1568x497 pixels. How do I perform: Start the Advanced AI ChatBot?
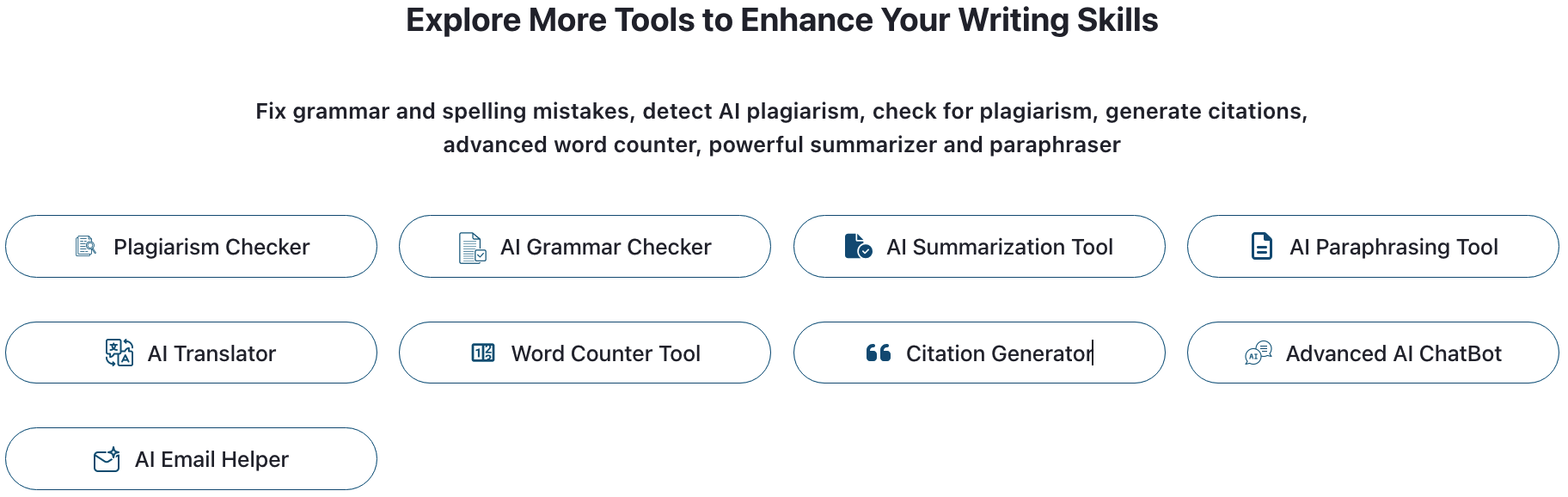click(1373, 353)
